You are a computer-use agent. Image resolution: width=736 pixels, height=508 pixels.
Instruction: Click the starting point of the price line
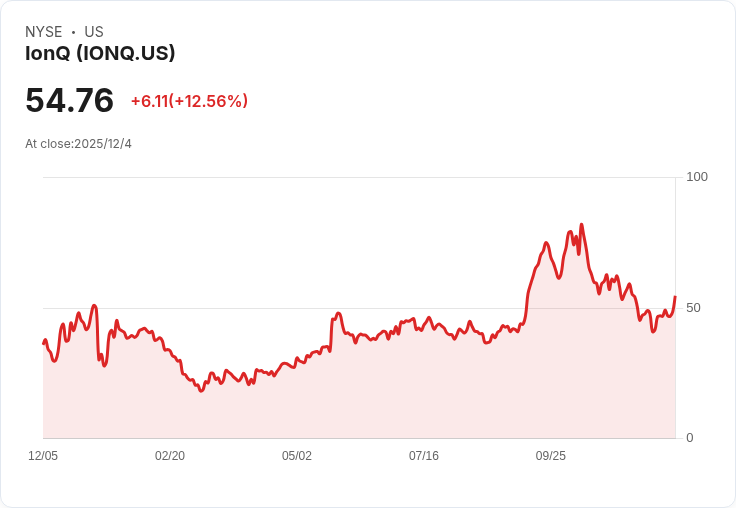point(43,343)
